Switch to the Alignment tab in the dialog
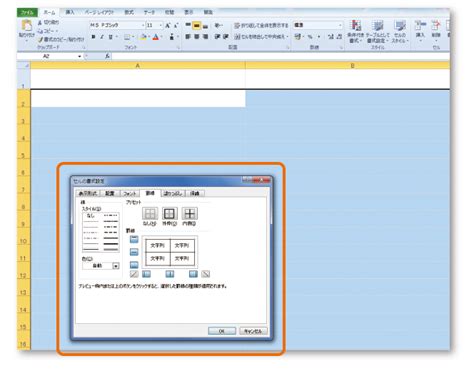474x371 pixels. click(110, 193)
